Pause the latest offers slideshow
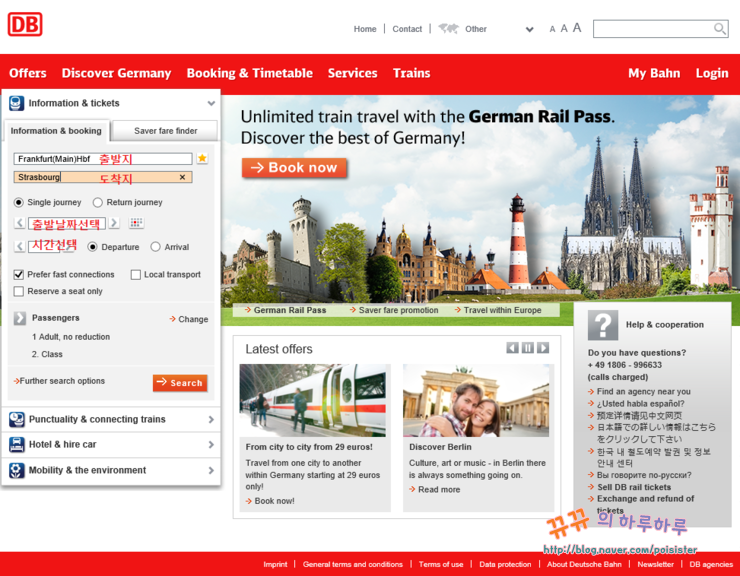The height and width of the screenshot is (576, 740). [528, 348]
